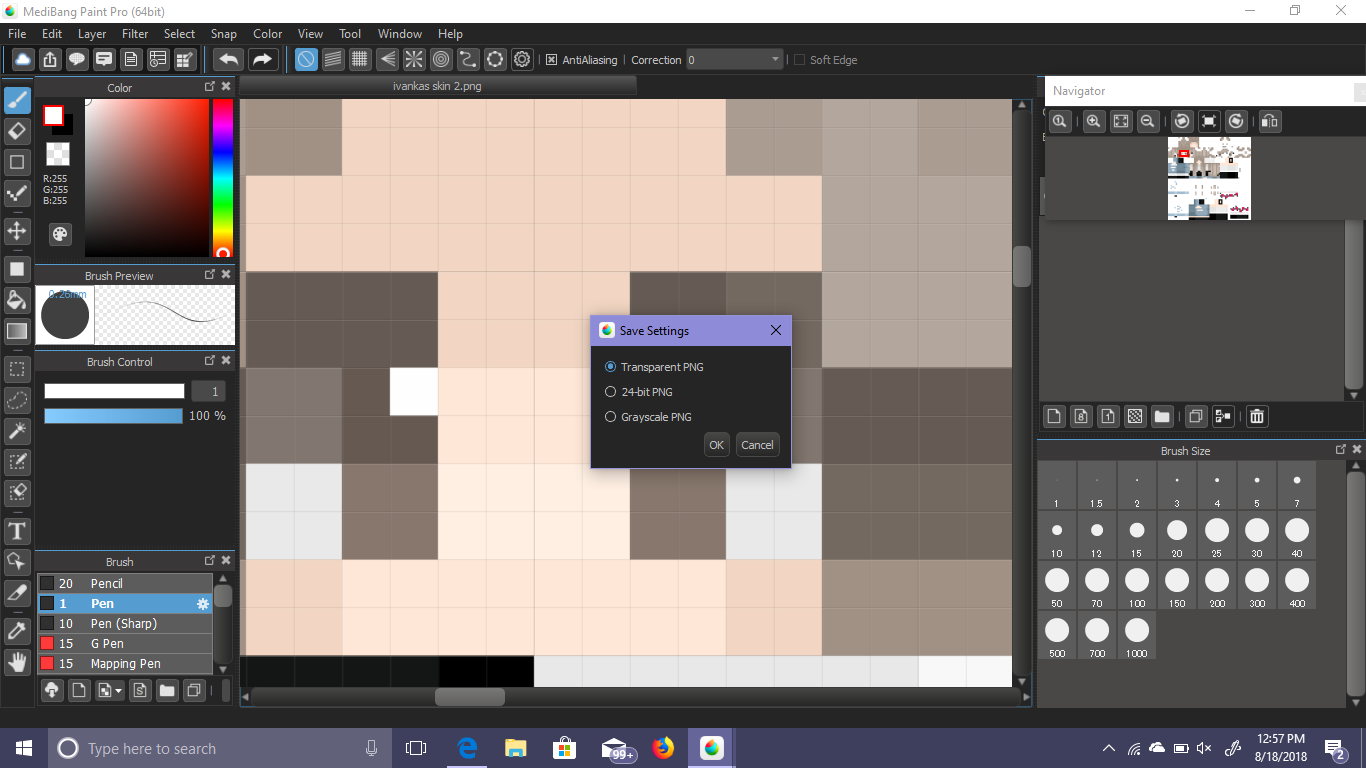Zoom in using Navigator magnifier plus

1094,121
